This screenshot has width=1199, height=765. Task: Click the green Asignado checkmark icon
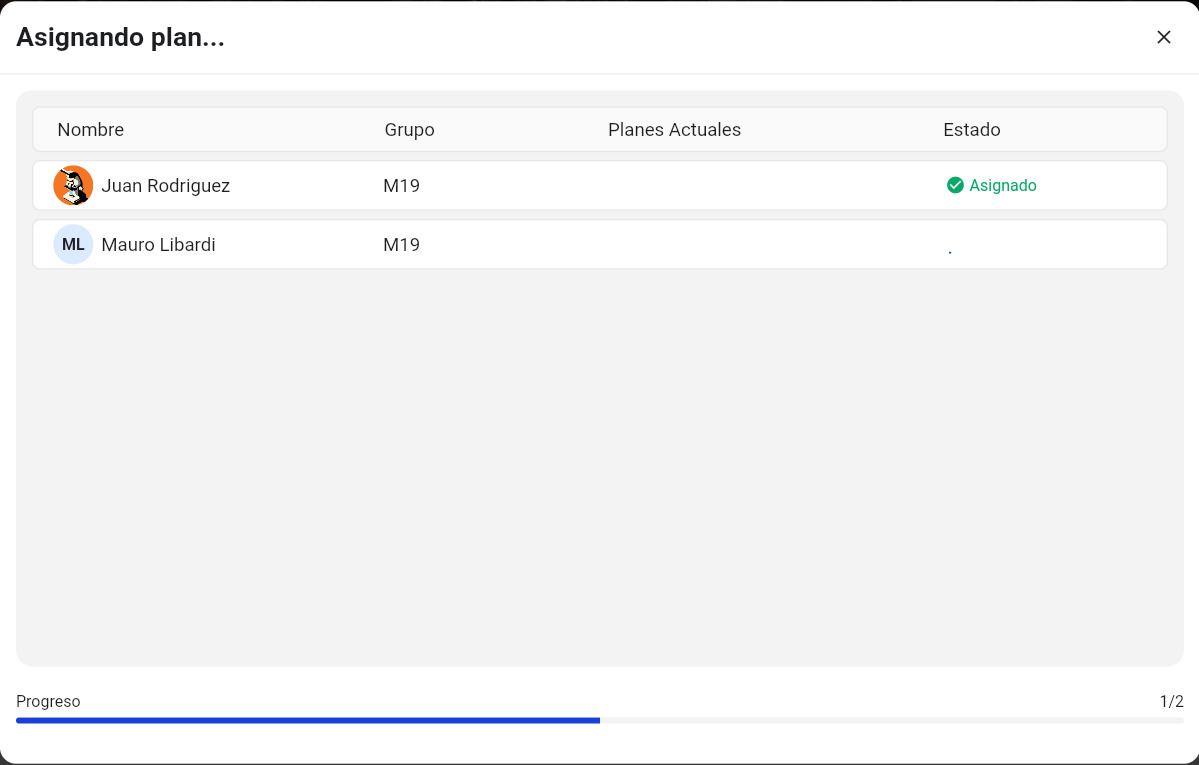tap(955, 185)
